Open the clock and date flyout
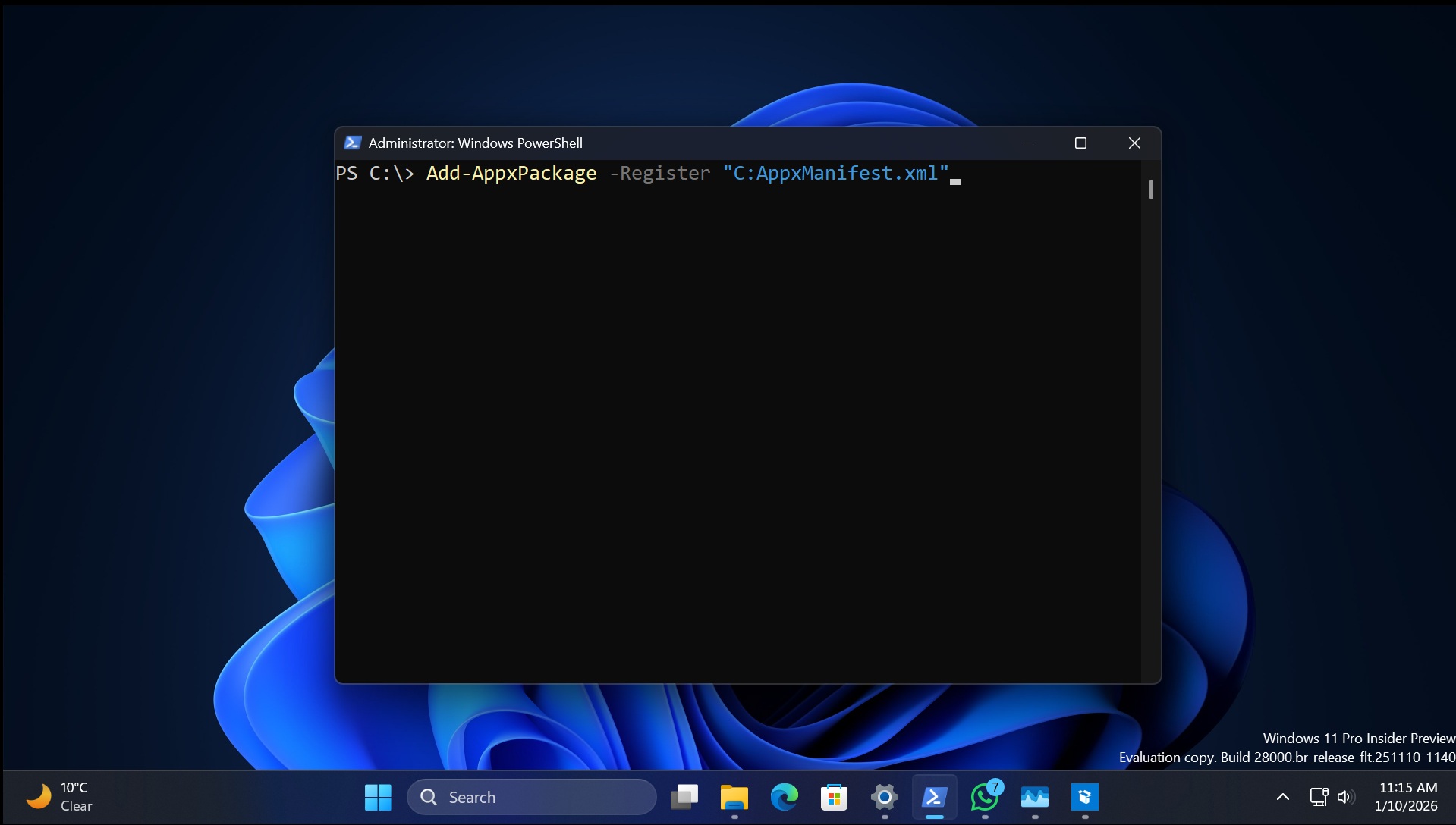Screen dimensions: 1456x825 tap(1407, 797)
